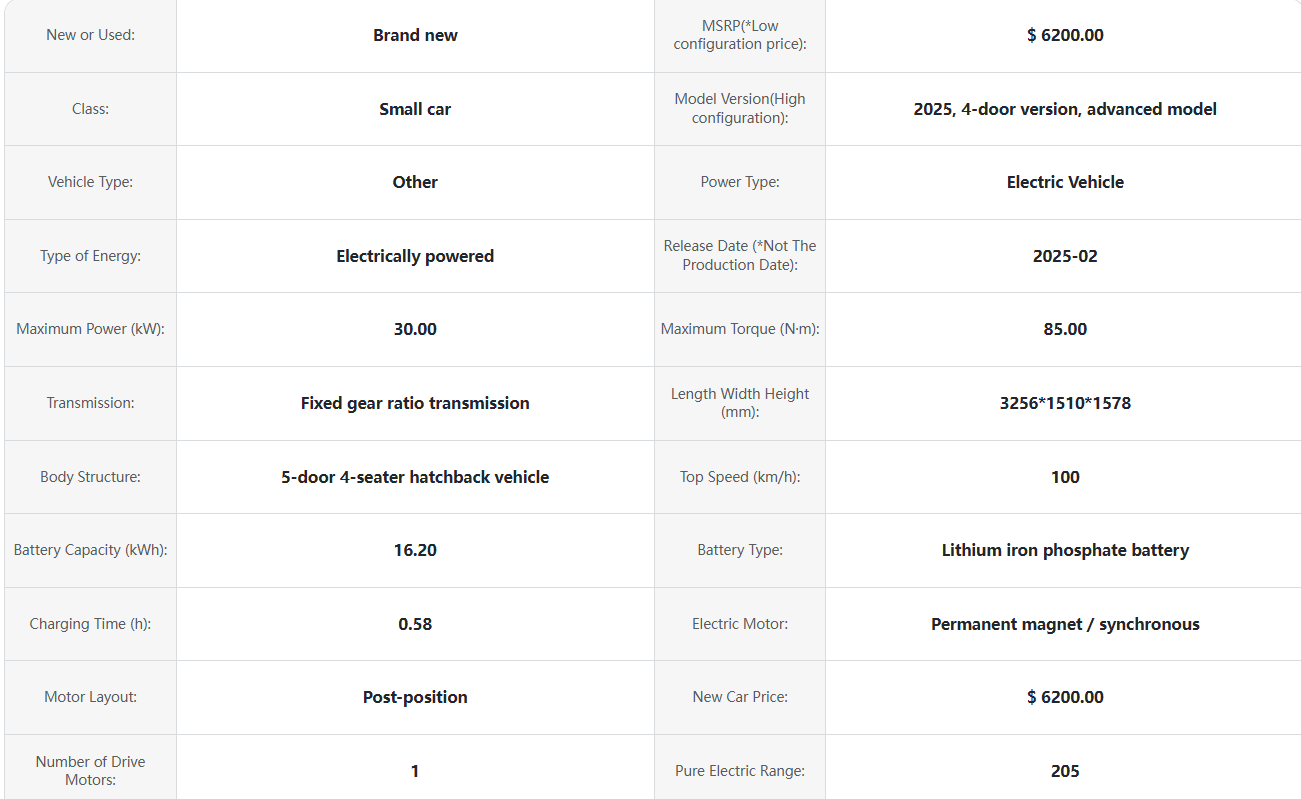1301x799 pixels.
Task: Select the Model Version value text
Action: [x=1065, y=109]
